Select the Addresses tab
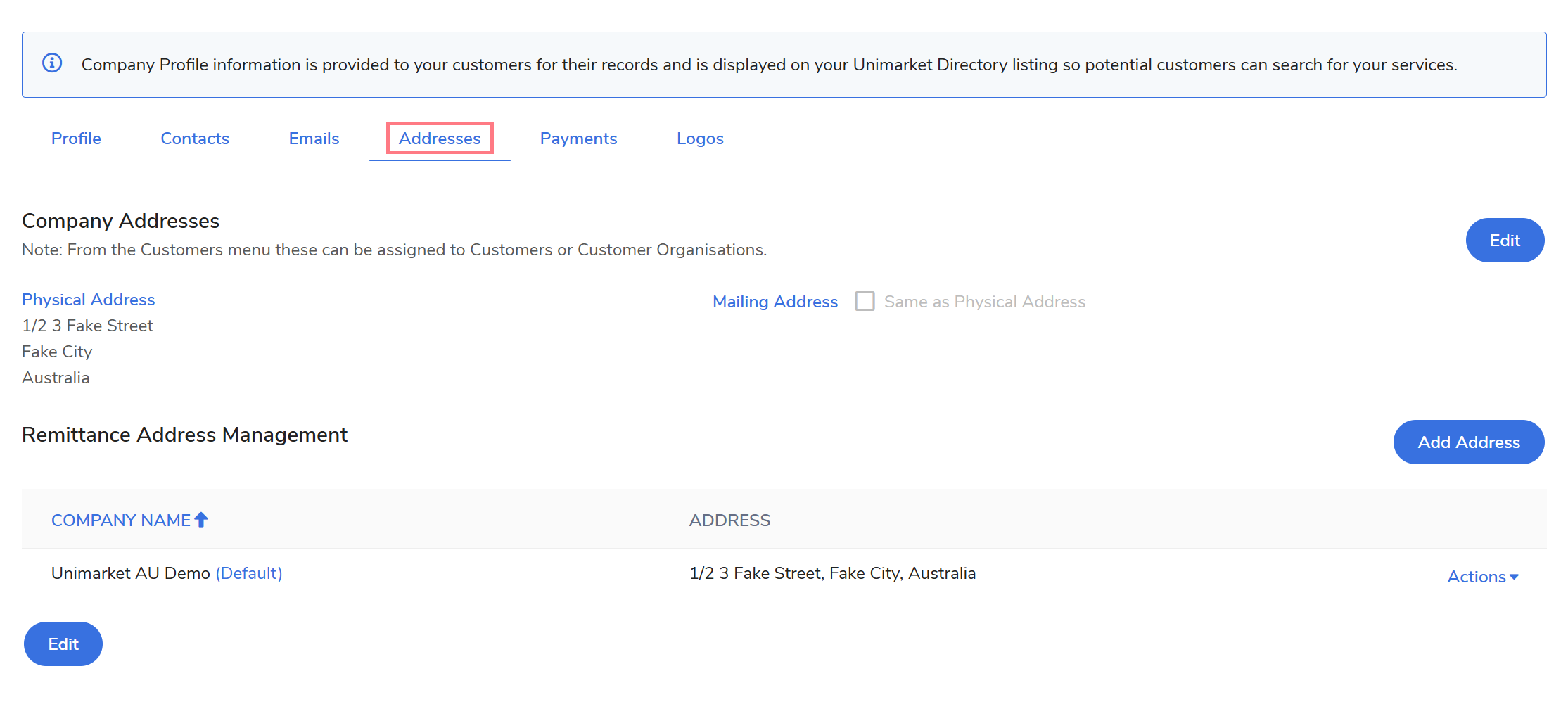Screen dimensions: 1568x716 (x=440, y=139)
